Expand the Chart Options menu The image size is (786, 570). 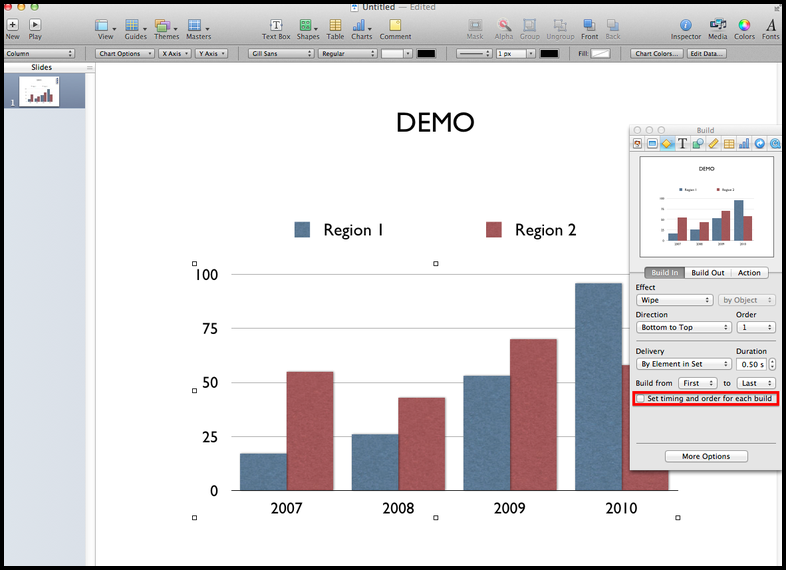coord(125,53)
